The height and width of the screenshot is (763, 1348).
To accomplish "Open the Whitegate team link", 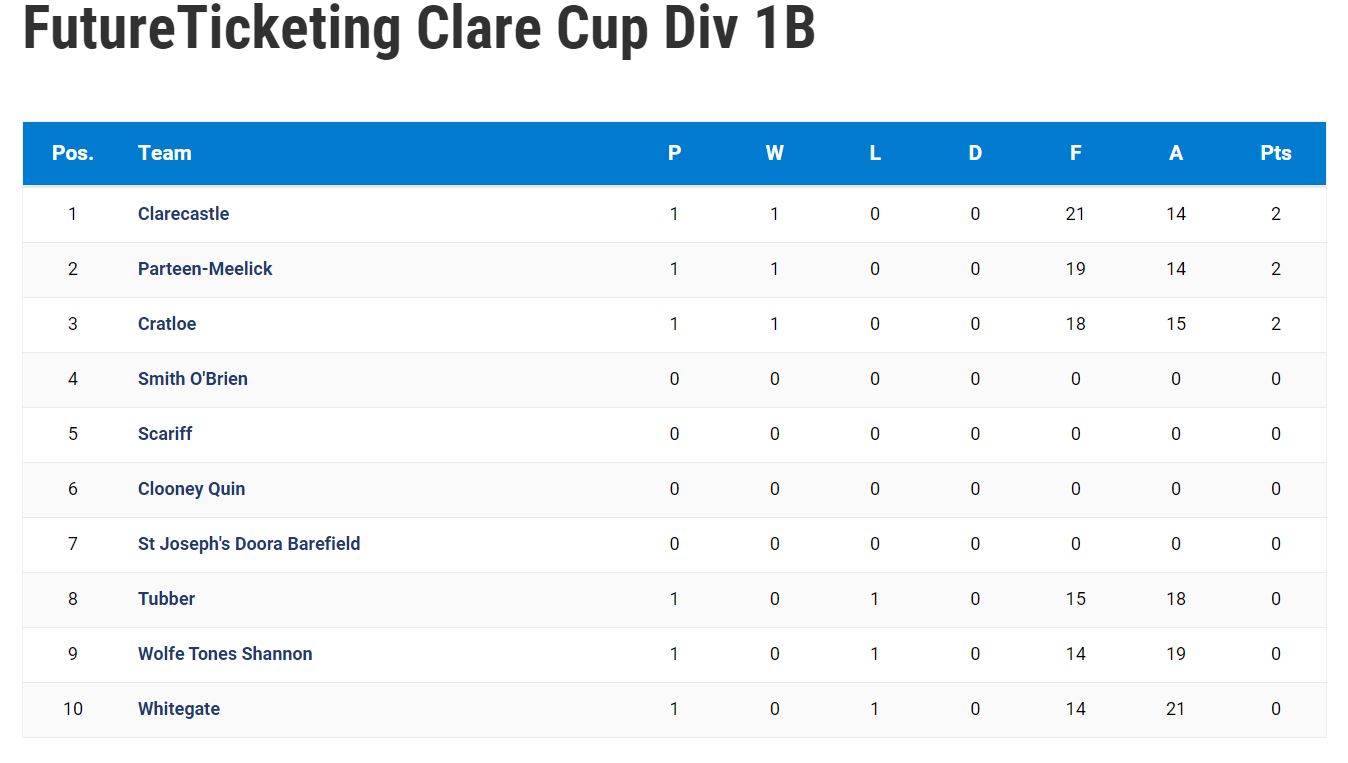I will tap(179, 709).
